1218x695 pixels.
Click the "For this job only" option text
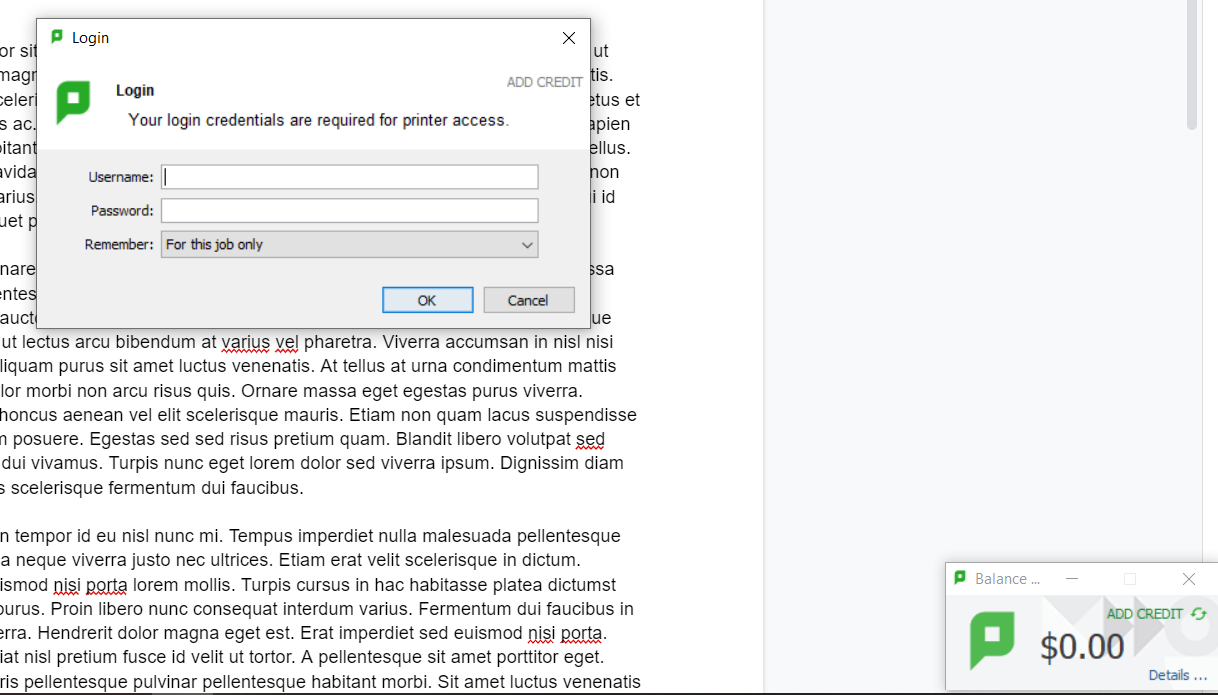coord(214,244)
